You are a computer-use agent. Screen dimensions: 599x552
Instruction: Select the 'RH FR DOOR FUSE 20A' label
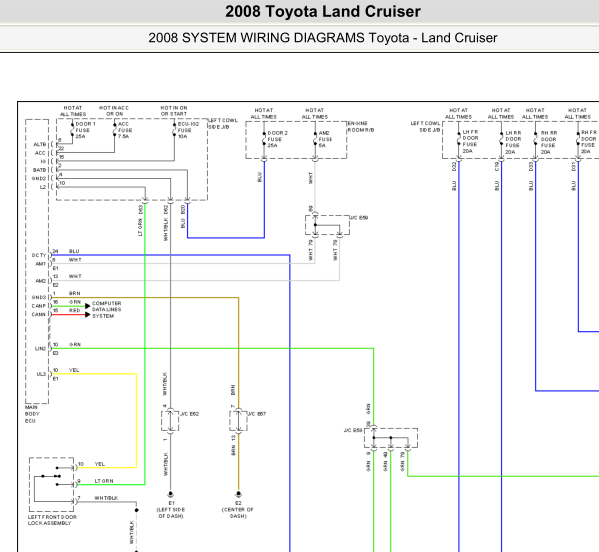[x=589, y=142]
